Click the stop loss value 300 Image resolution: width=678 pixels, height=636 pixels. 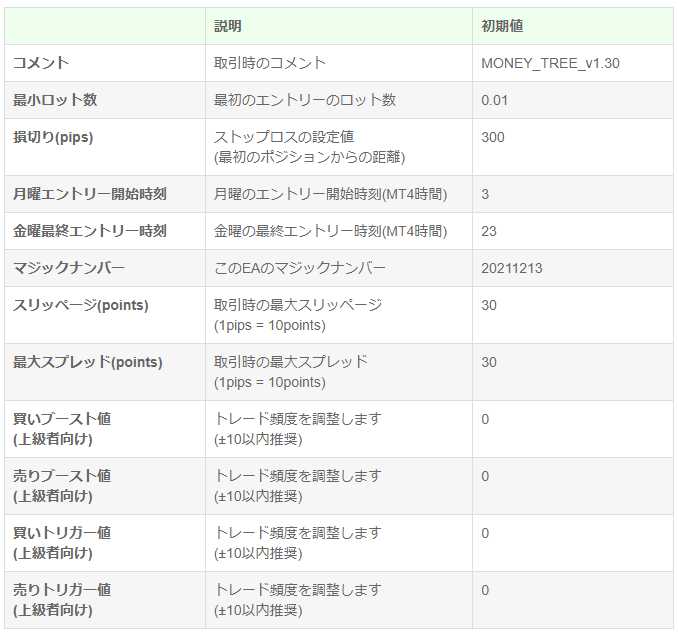(x=493, y=137)
